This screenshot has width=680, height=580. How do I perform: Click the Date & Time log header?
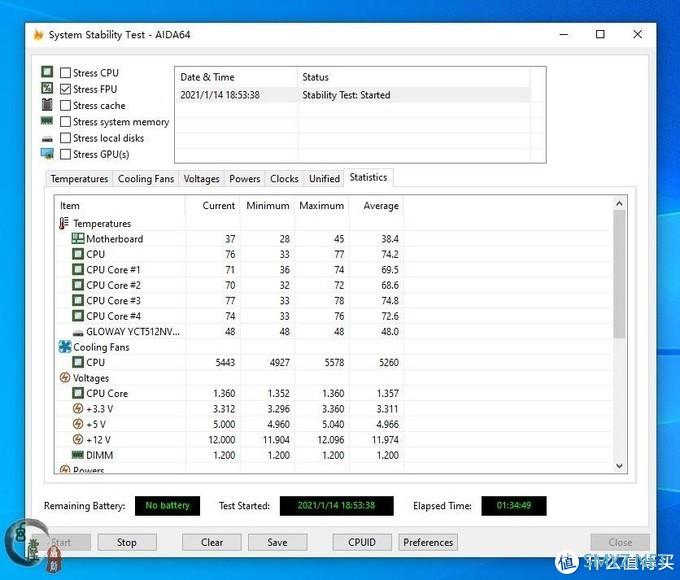236,77
